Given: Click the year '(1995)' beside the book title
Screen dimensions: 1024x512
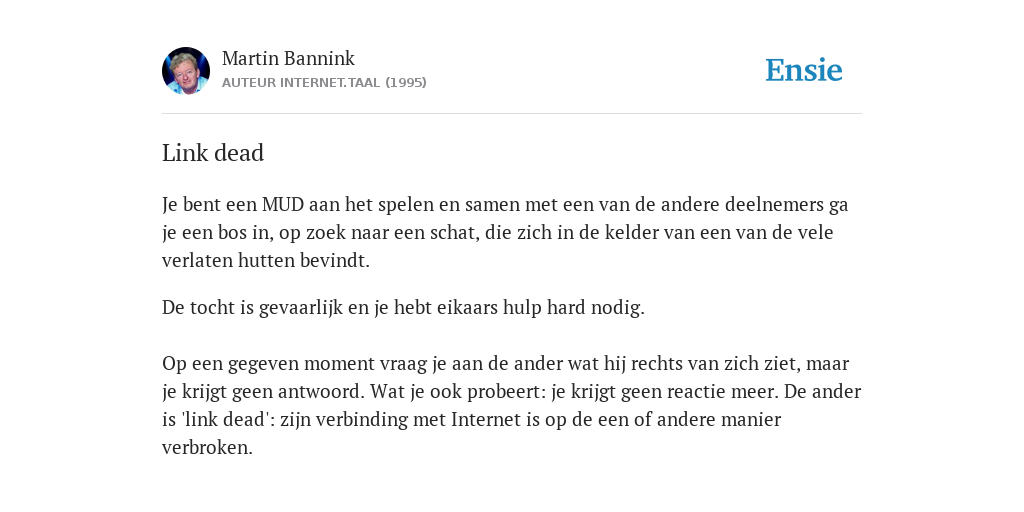Looking at the screenshot, I should (x=406, y=82).
